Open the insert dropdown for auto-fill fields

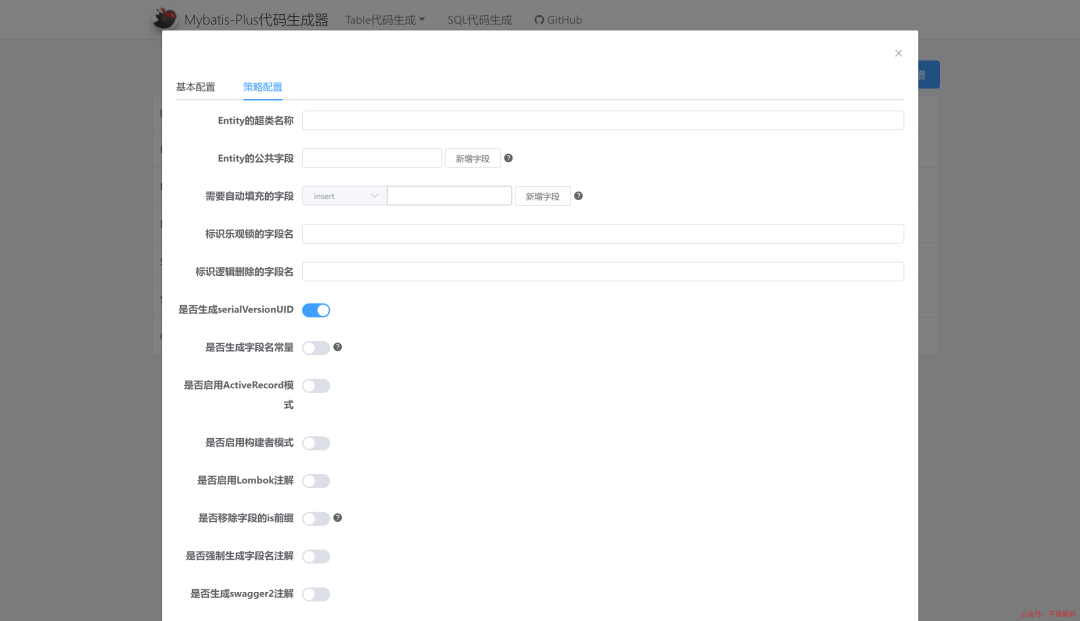coord(343,195)
